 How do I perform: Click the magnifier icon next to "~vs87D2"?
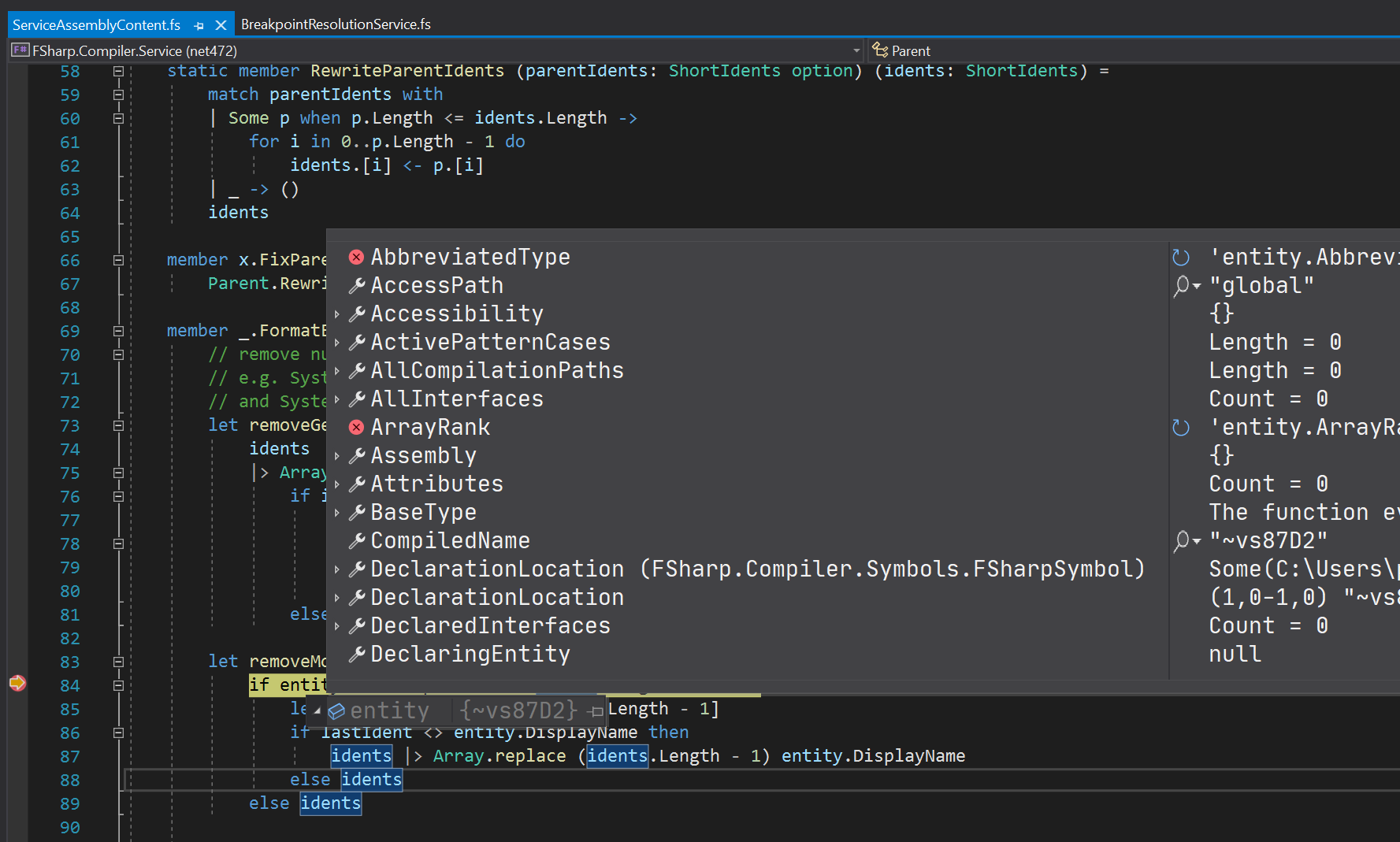point(1183,541)
